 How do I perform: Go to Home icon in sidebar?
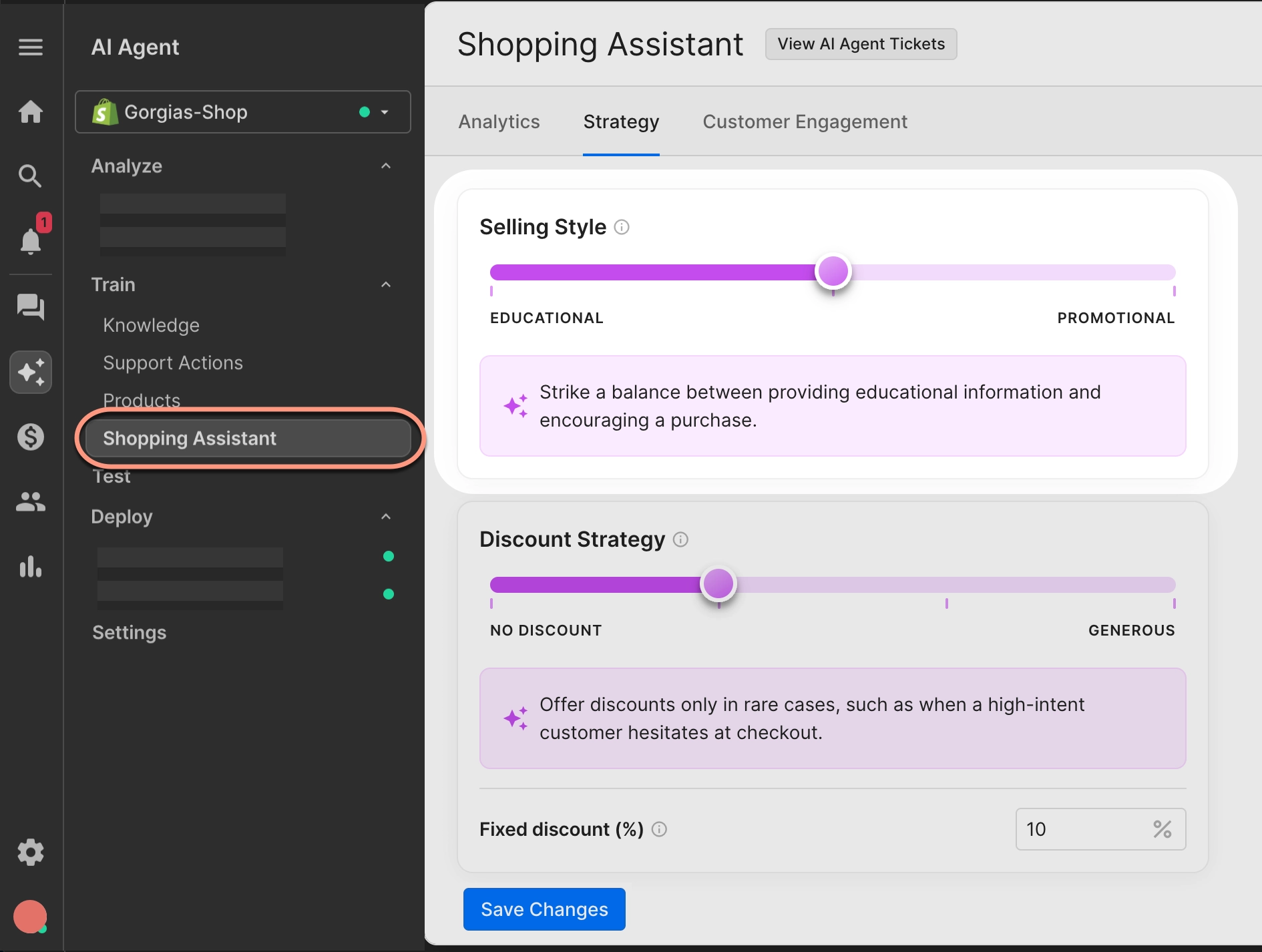point(31,111)
